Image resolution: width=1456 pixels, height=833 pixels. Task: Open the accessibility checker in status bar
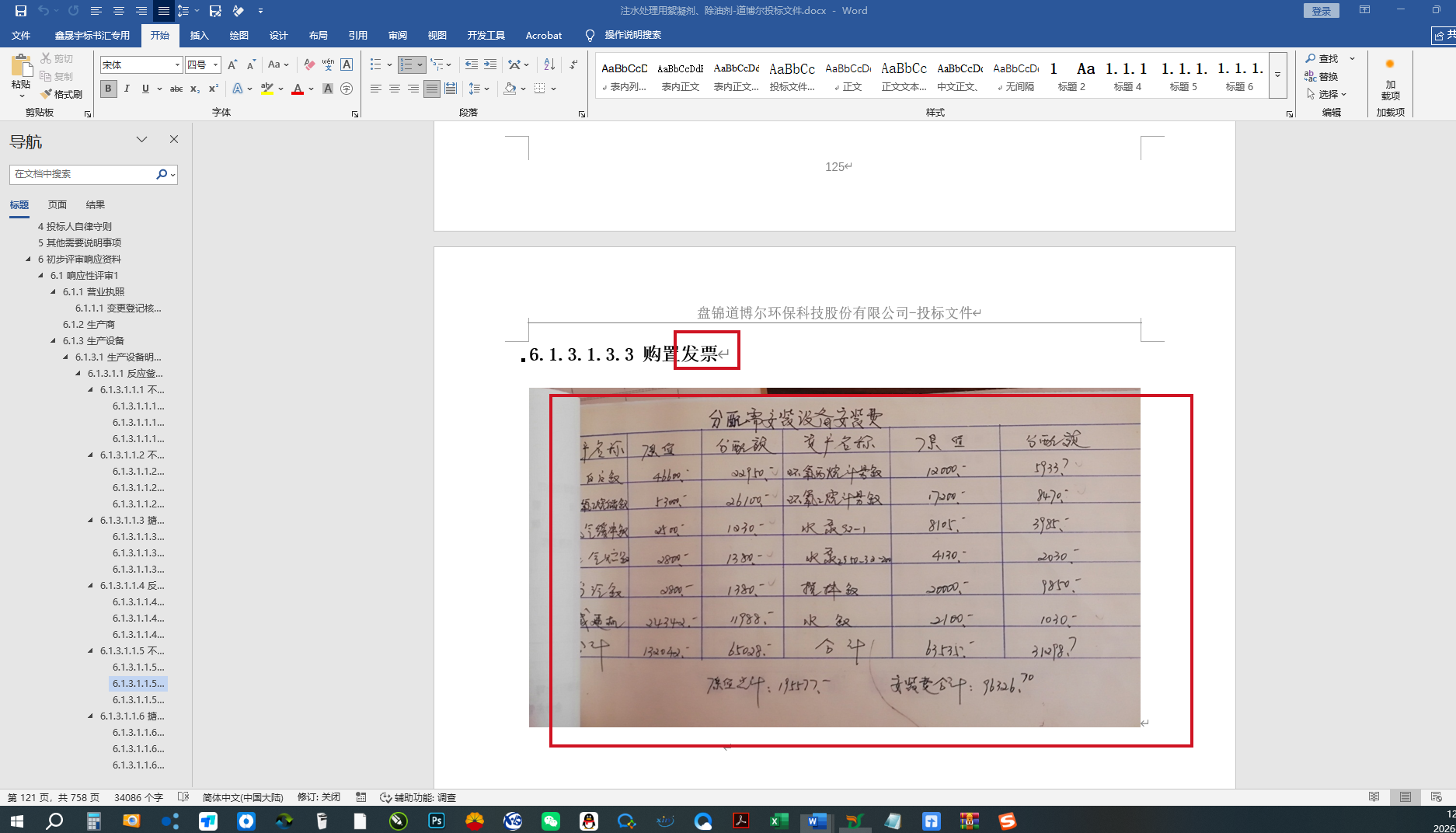pyautogui.click(x=418, y=797)
